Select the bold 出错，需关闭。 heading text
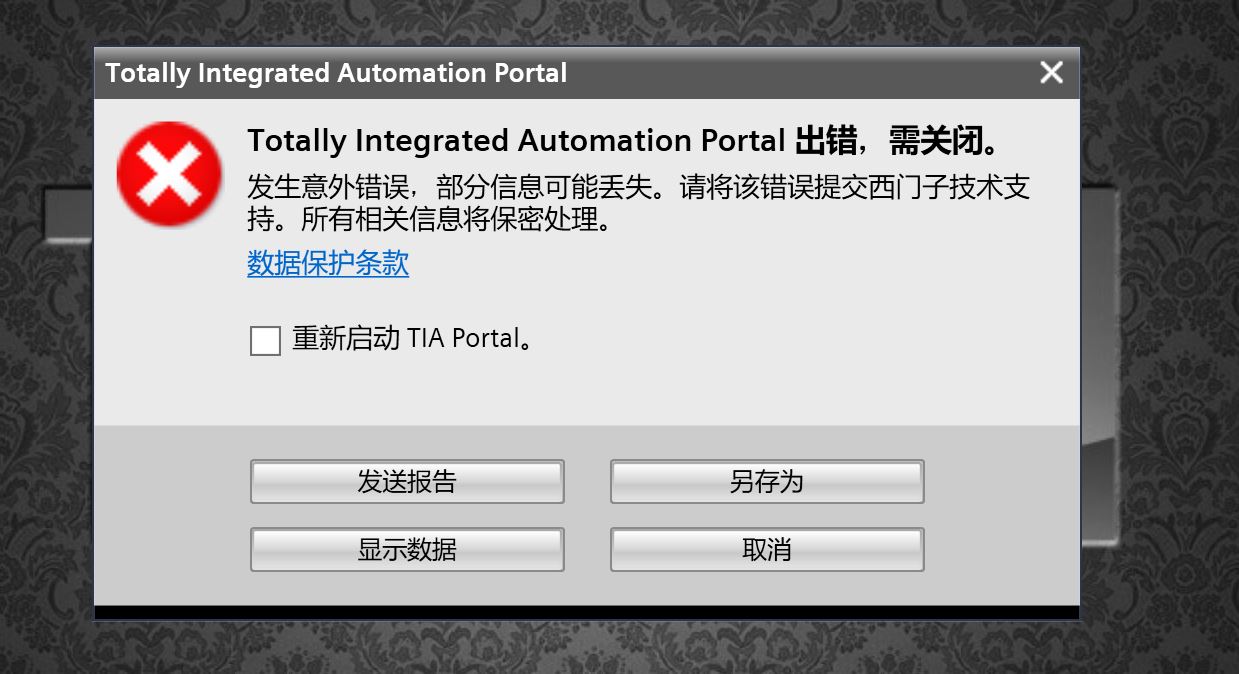The width and height of the screenshot is (1239, 674). [898, 141]
